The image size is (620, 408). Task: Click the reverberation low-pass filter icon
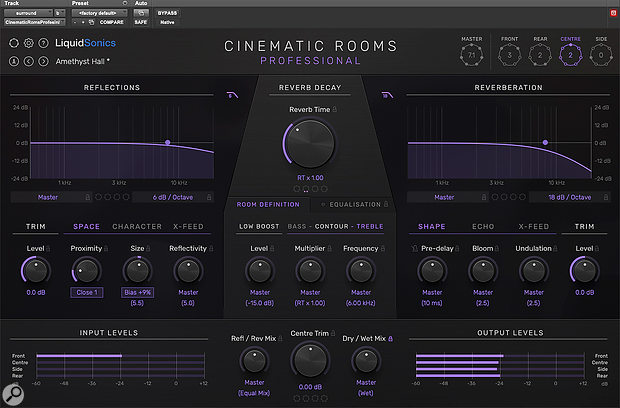click(x=387, y=95)
